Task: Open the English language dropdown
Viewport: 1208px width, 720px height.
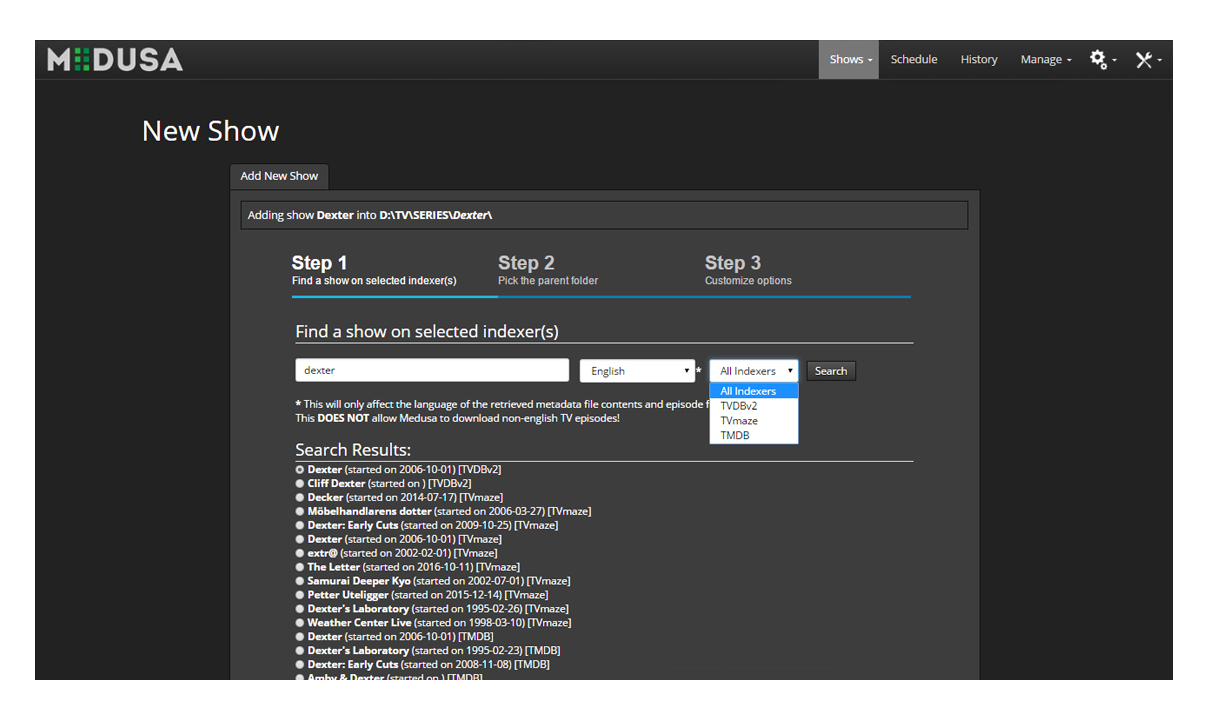Action: tap(637, 371)
